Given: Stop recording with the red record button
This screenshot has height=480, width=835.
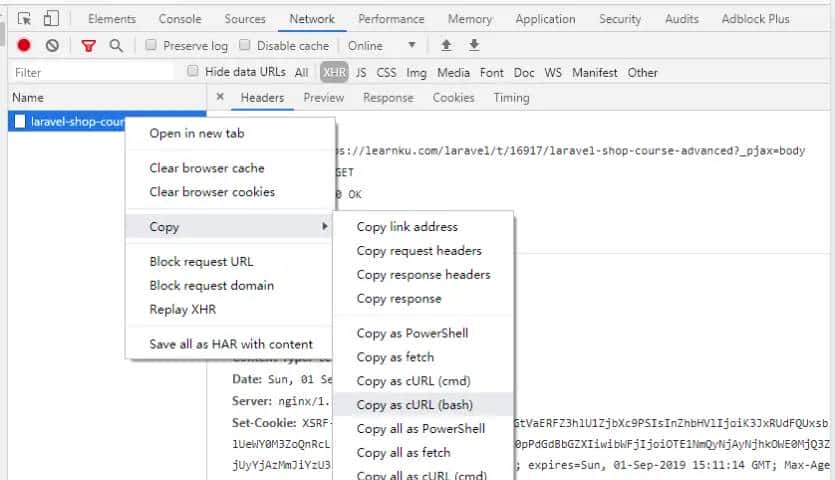Looking at the screenshot, I should click(24, 45).
